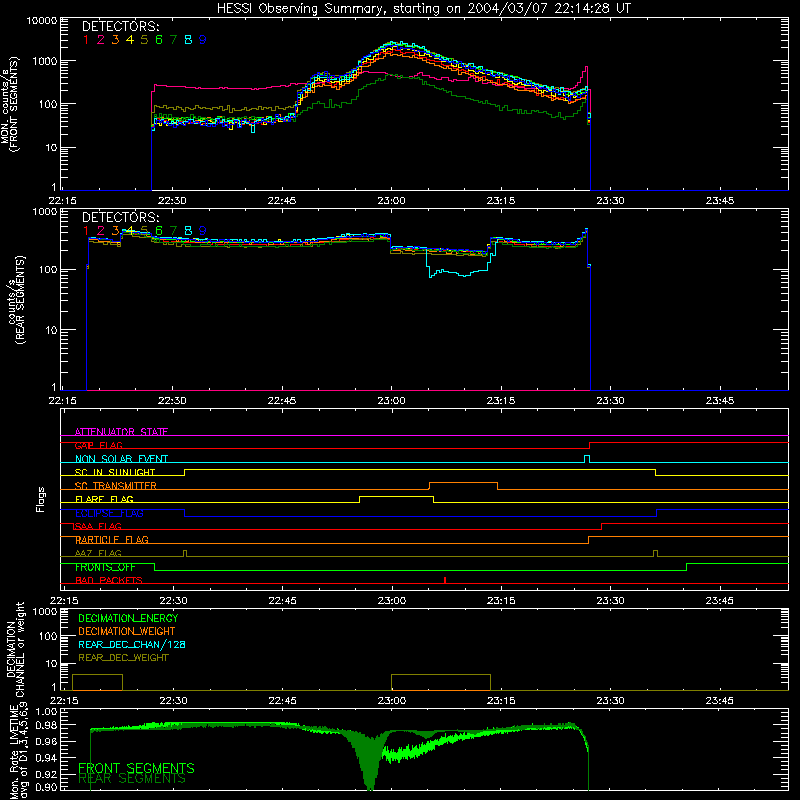Select detector 2 legend number in front segments plot

101,40
